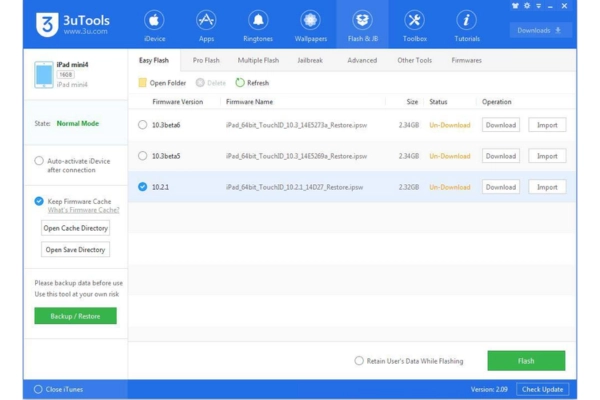Select the 10.3beta6 firmware radio button
The width and height of the screenshot is (600, 400).
[x=143, y=125]
